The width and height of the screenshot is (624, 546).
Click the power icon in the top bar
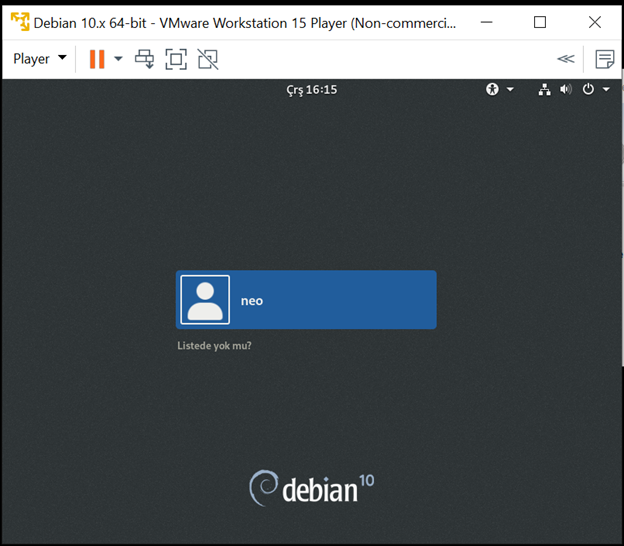[x=588, y=89]
